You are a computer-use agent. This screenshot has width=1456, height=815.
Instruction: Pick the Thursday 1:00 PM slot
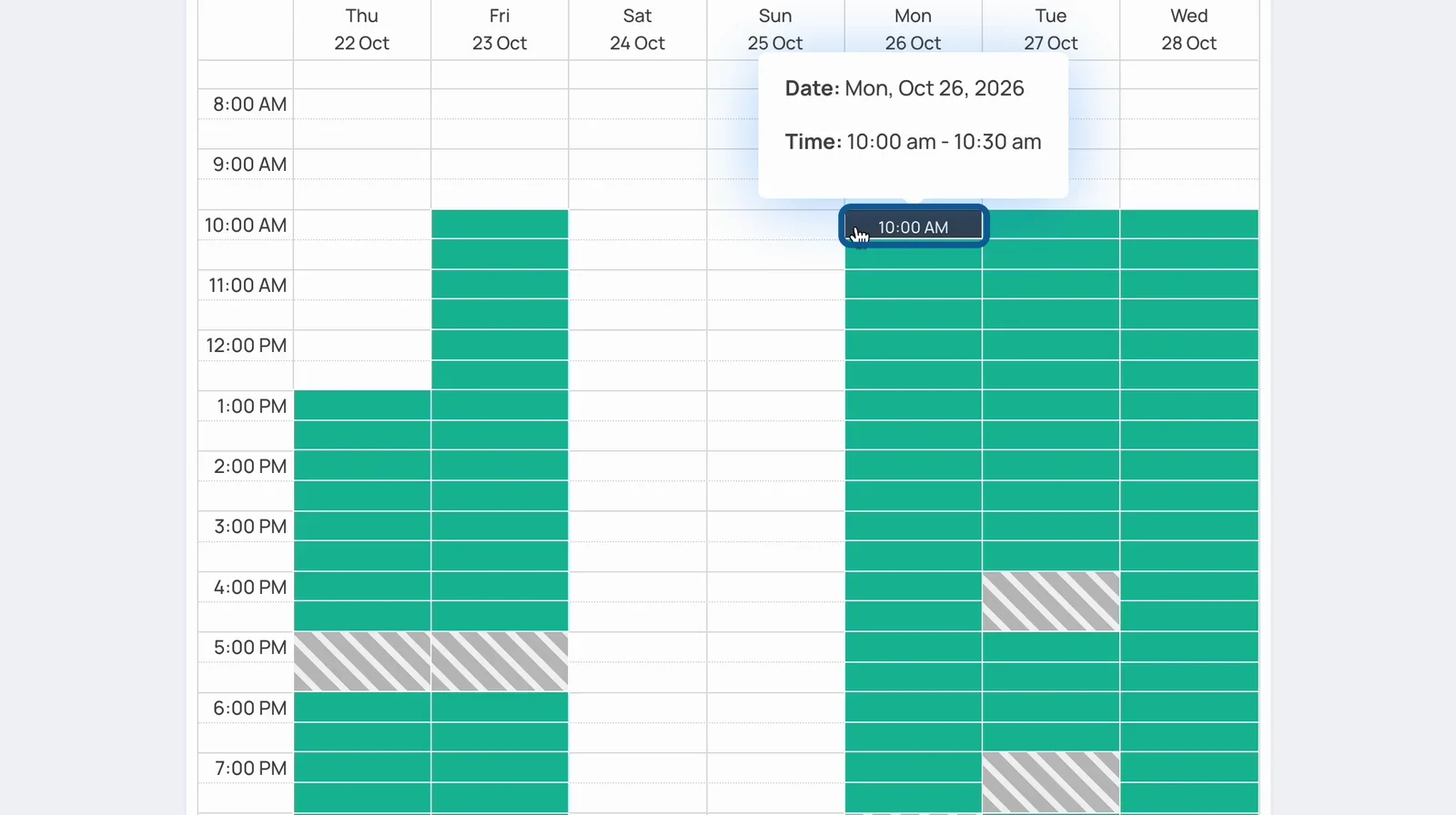pyautogui.click(x=362, y=406)
